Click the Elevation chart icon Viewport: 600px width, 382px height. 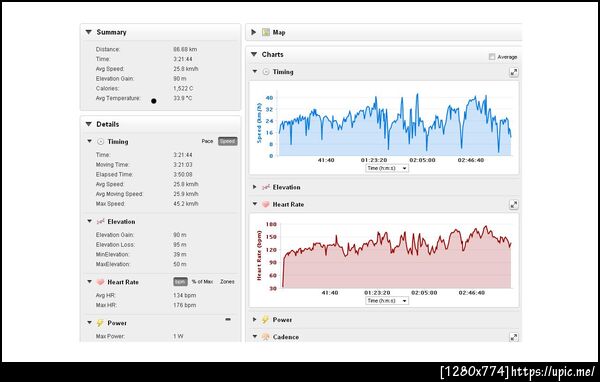pyautogui.click(x=266, y=187)
